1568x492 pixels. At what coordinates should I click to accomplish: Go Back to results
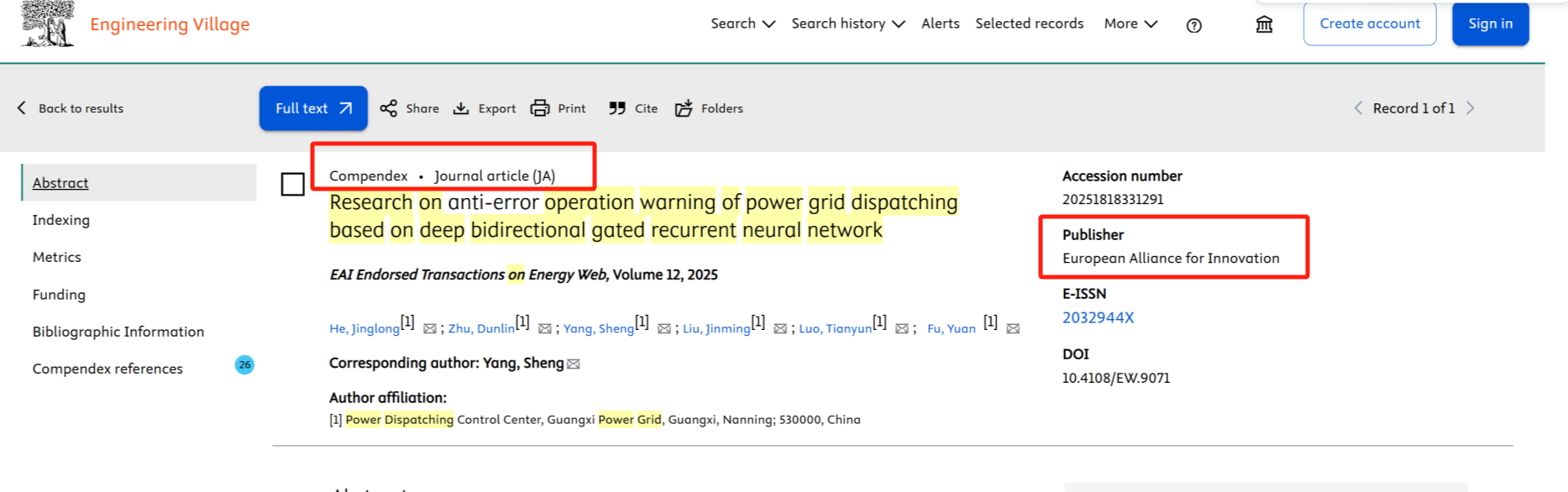pyautogui.click(x=71, y=108)
